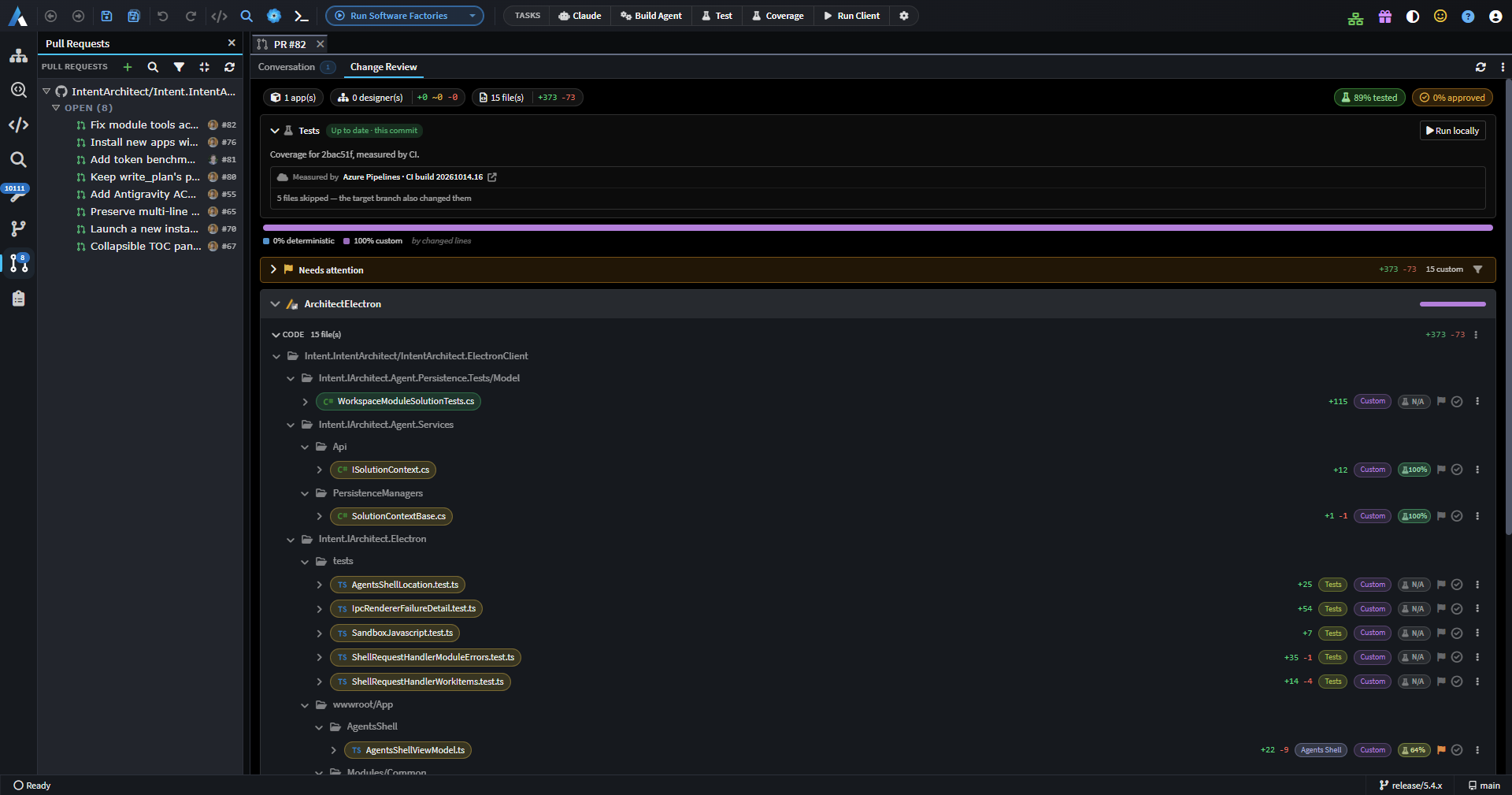Filter the pull requests list
Image resolution: width=1512 pixels, height=795 pixels.
click(x=180, y=67)
